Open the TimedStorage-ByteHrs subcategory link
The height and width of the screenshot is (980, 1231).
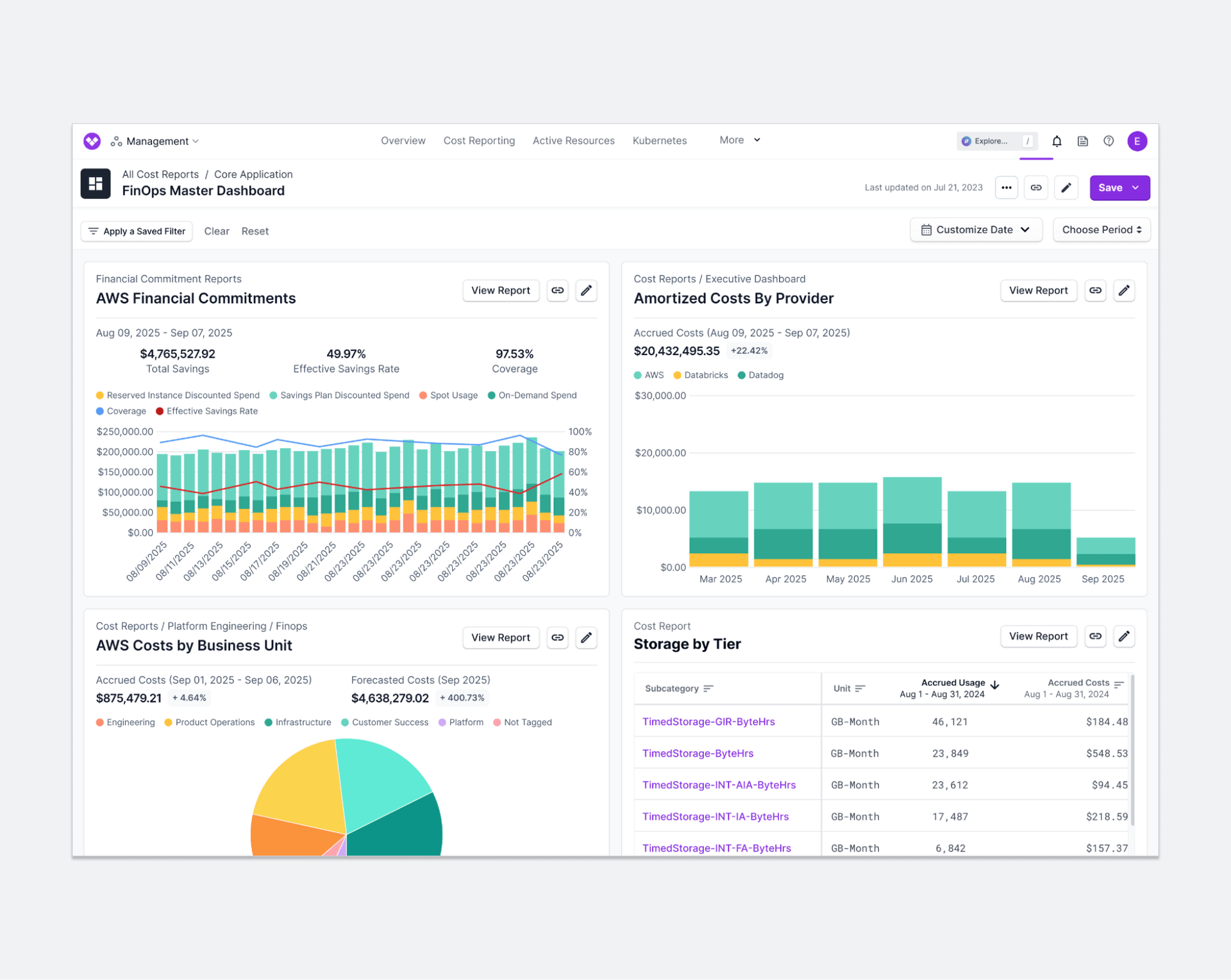(698, 753)
